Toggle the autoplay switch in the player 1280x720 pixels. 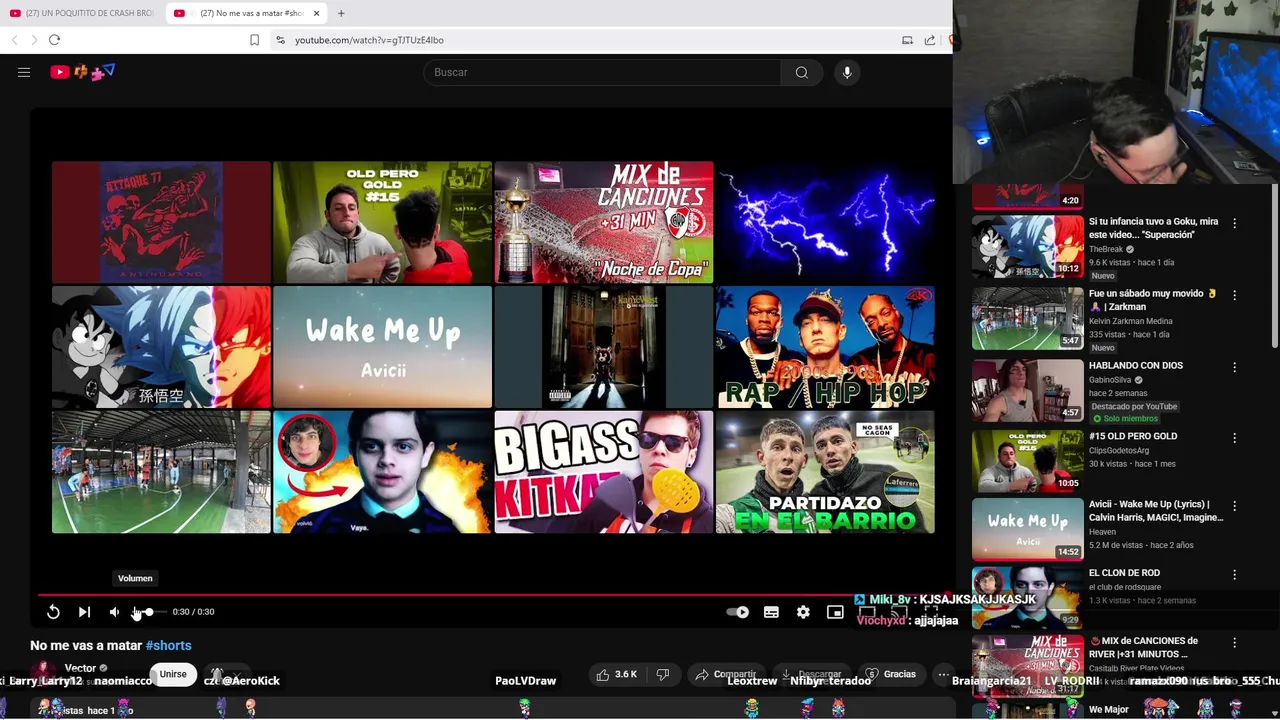click(x=738, y=612)
